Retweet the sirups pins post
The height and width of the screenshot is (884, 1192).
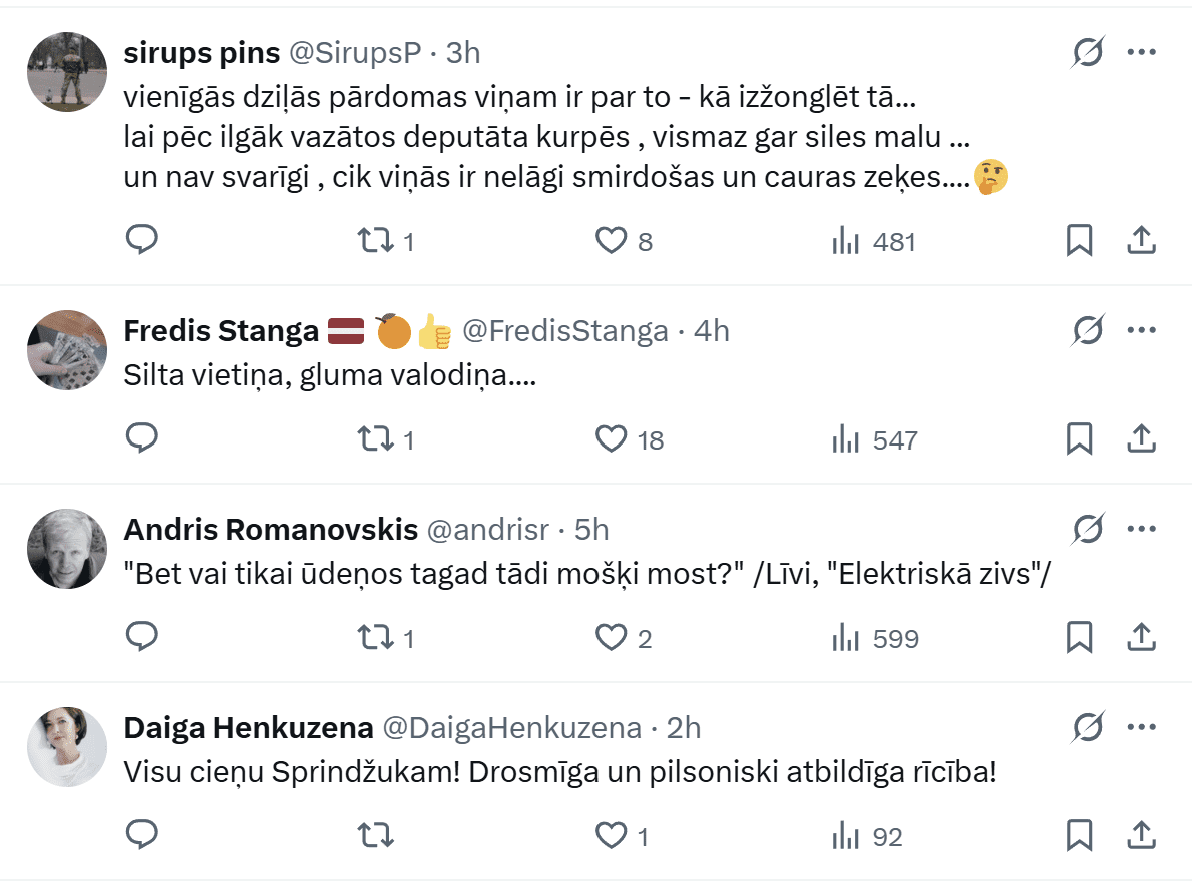[376, 241]
